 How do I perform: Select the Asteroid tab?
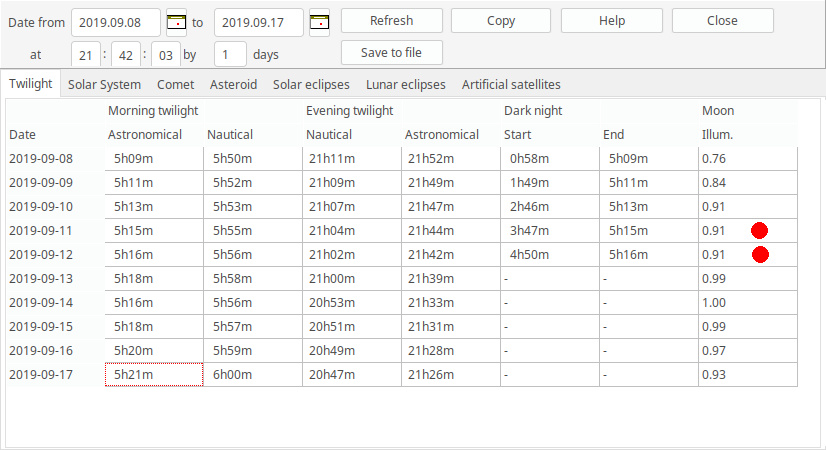pyautogui.click(x=233, y=85)
